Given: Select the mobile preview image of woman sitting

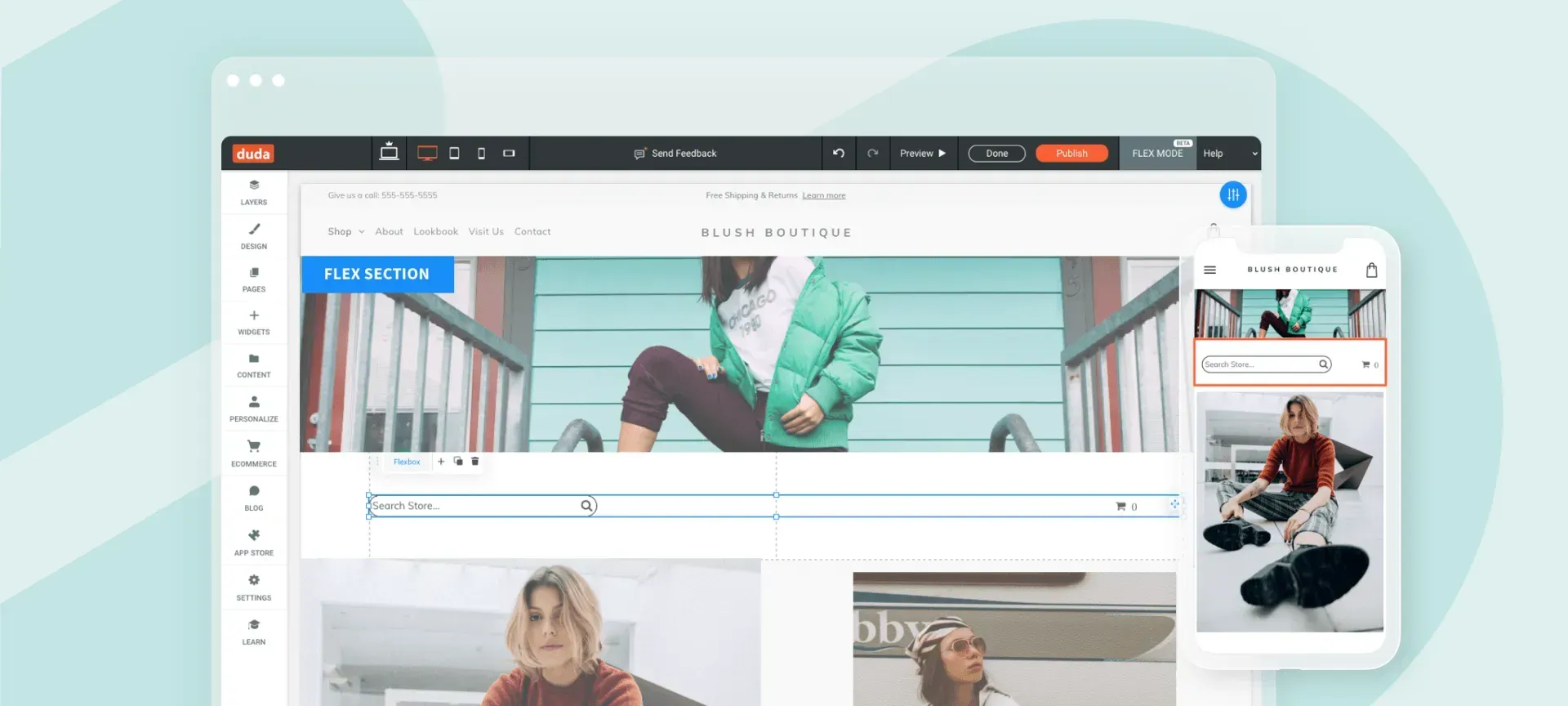Looking at the screenshot, I should pos(1290,512).
